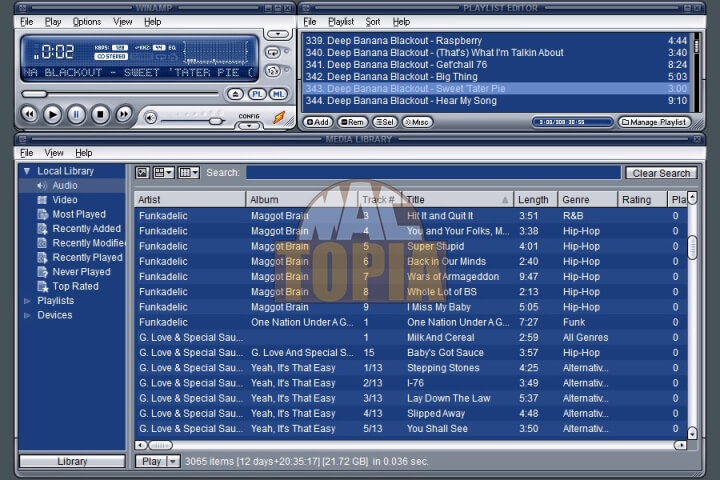720x480 pixels.
Task: Click the Winamp lightning bolt logo
Action: coord(279,118)
